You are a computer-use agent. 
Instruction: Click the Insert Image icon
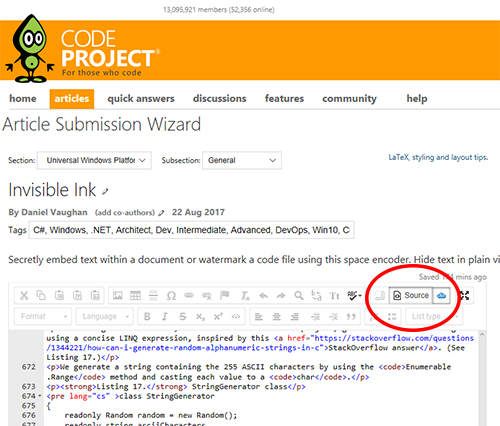click(117, 295)
